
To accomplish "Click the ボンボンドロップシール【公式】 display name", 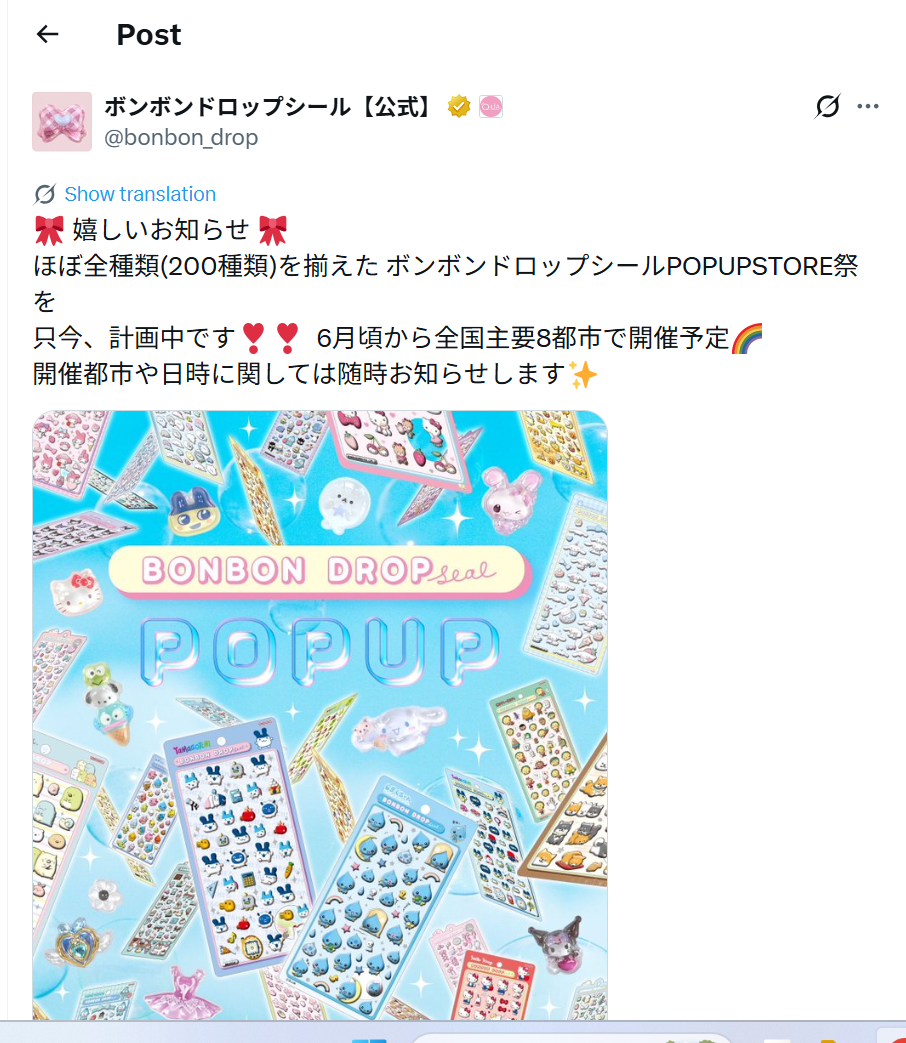I will pyautogui.click(x=271, y=106).
